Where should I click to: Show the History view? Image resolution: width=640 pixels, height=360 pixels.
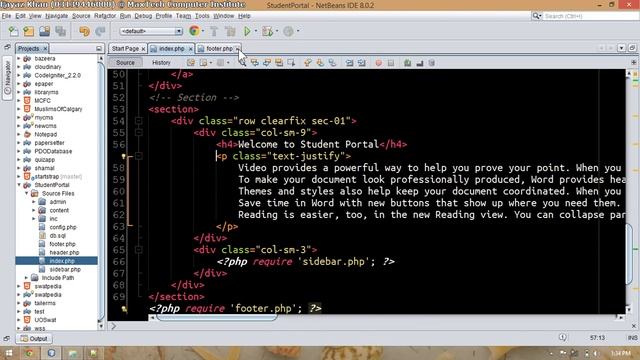(161, 63)
